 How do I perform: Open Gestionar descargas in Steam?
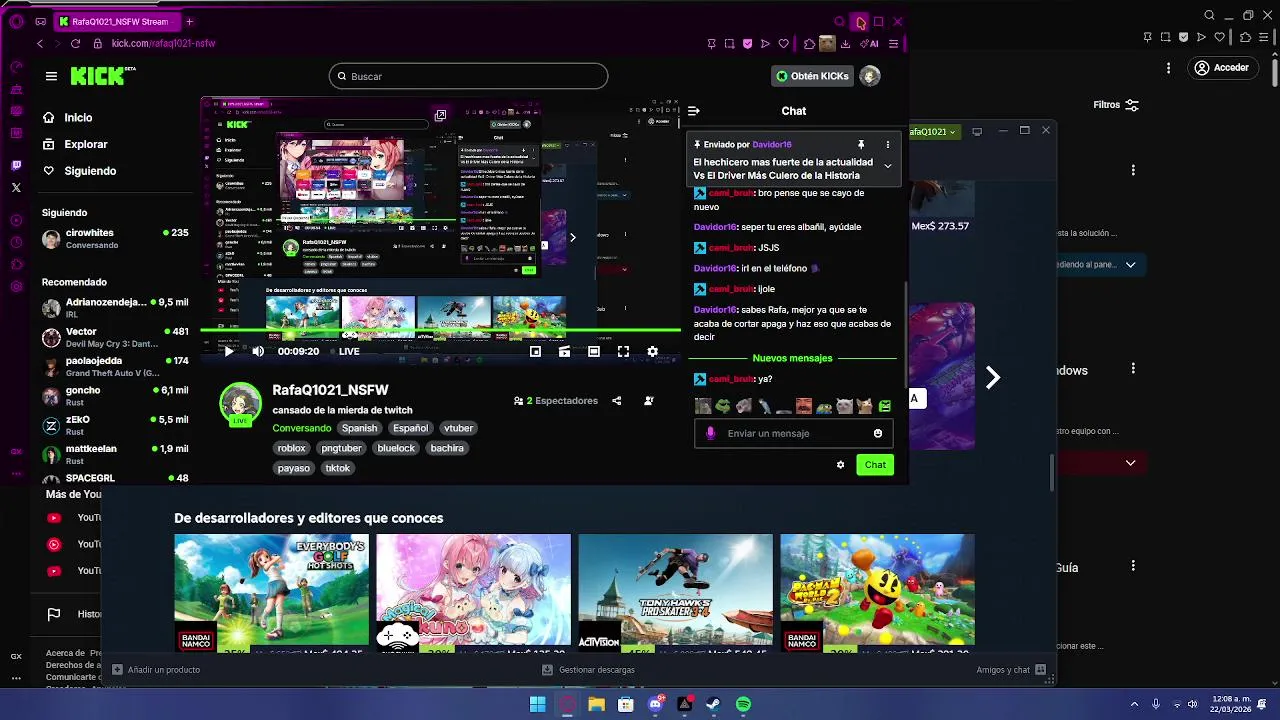click(588, 670)
